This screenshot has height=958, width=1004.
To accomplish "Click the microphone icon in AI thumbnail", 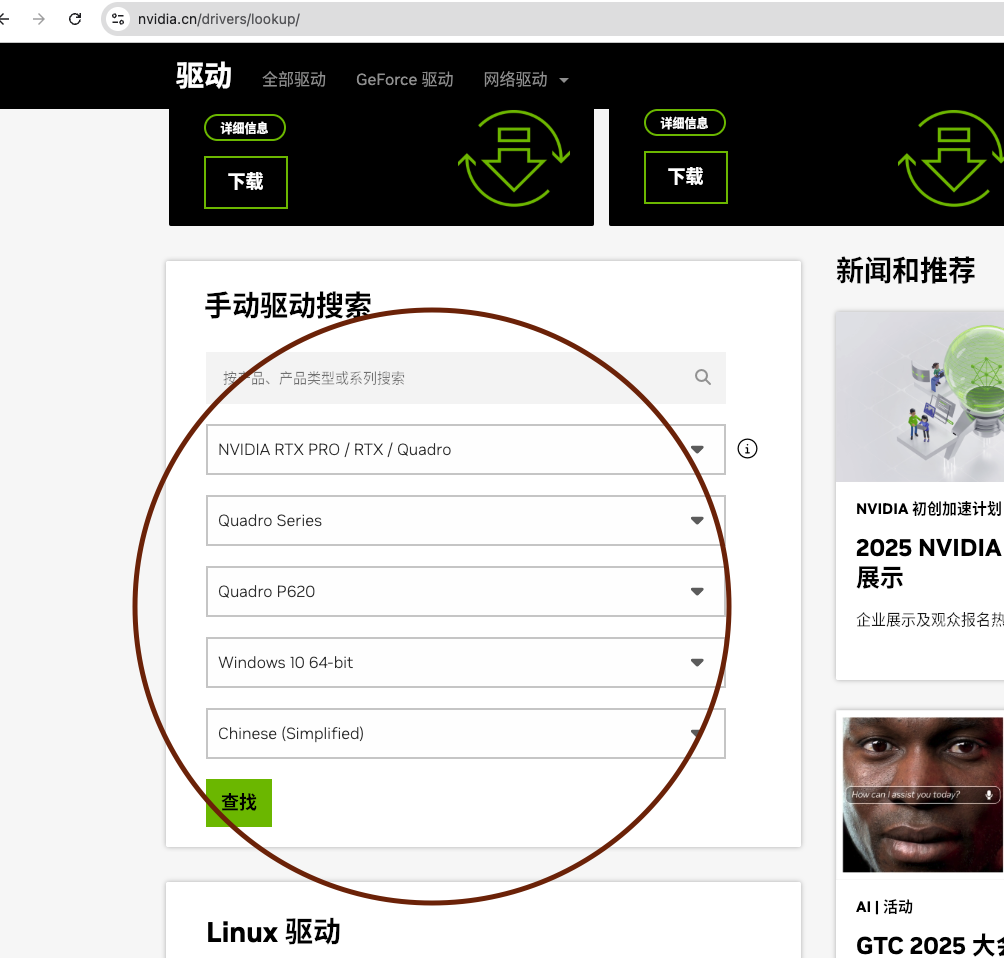I will [989, 795].
